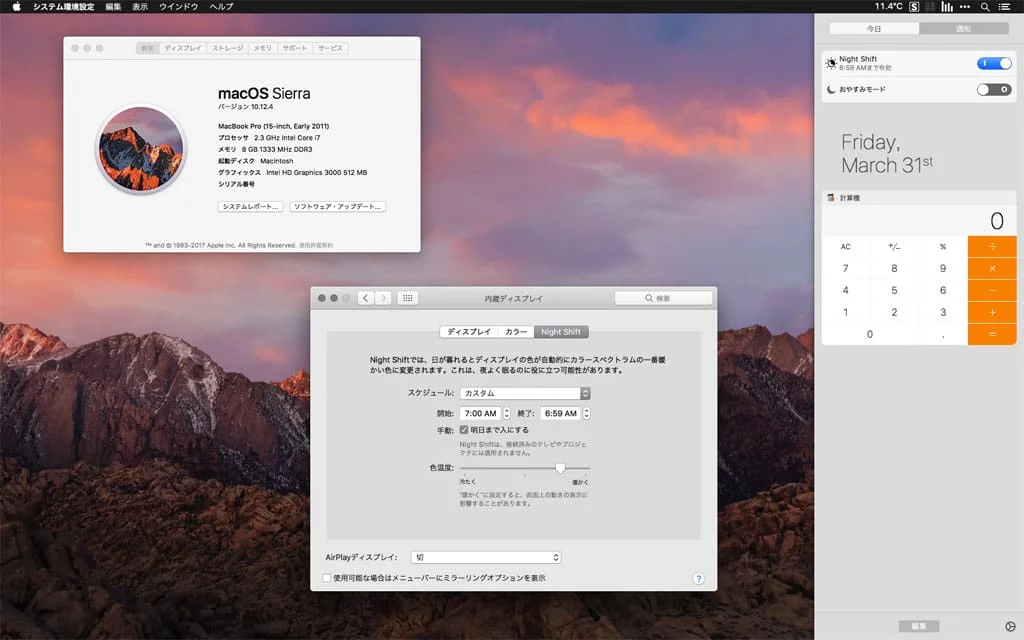Open Spotlight search in menu bar

pyautogui.click(x=985, y=7)
